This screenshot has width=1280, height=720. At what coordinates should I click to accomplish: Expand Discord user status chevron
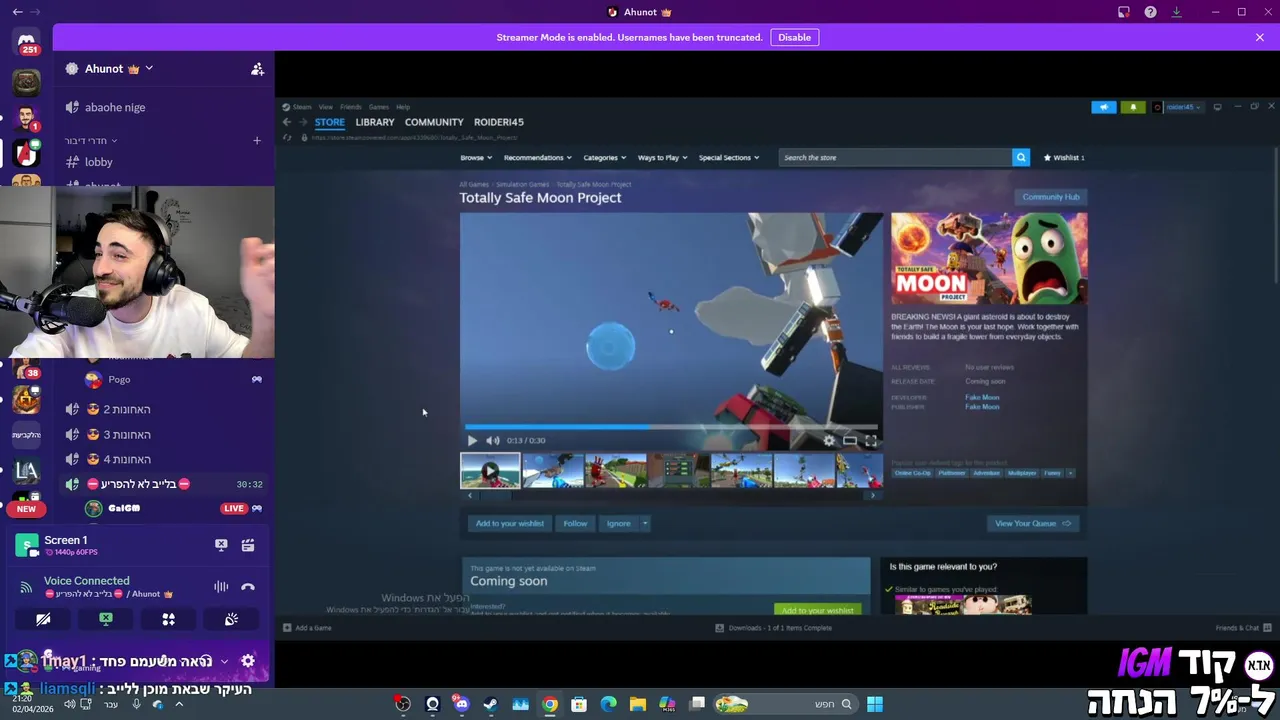coord(224,661)
